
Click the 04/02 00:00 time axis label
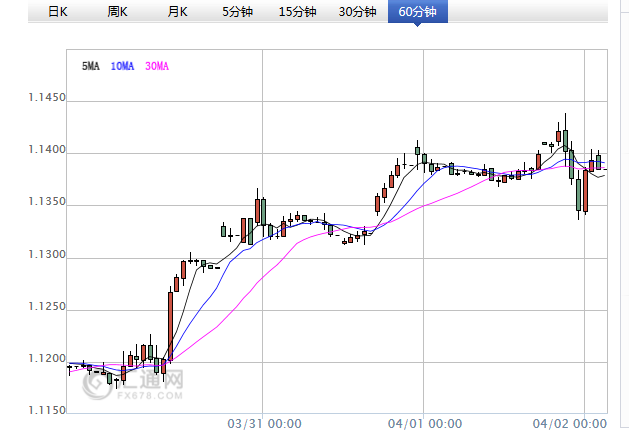tap(572, 424)
